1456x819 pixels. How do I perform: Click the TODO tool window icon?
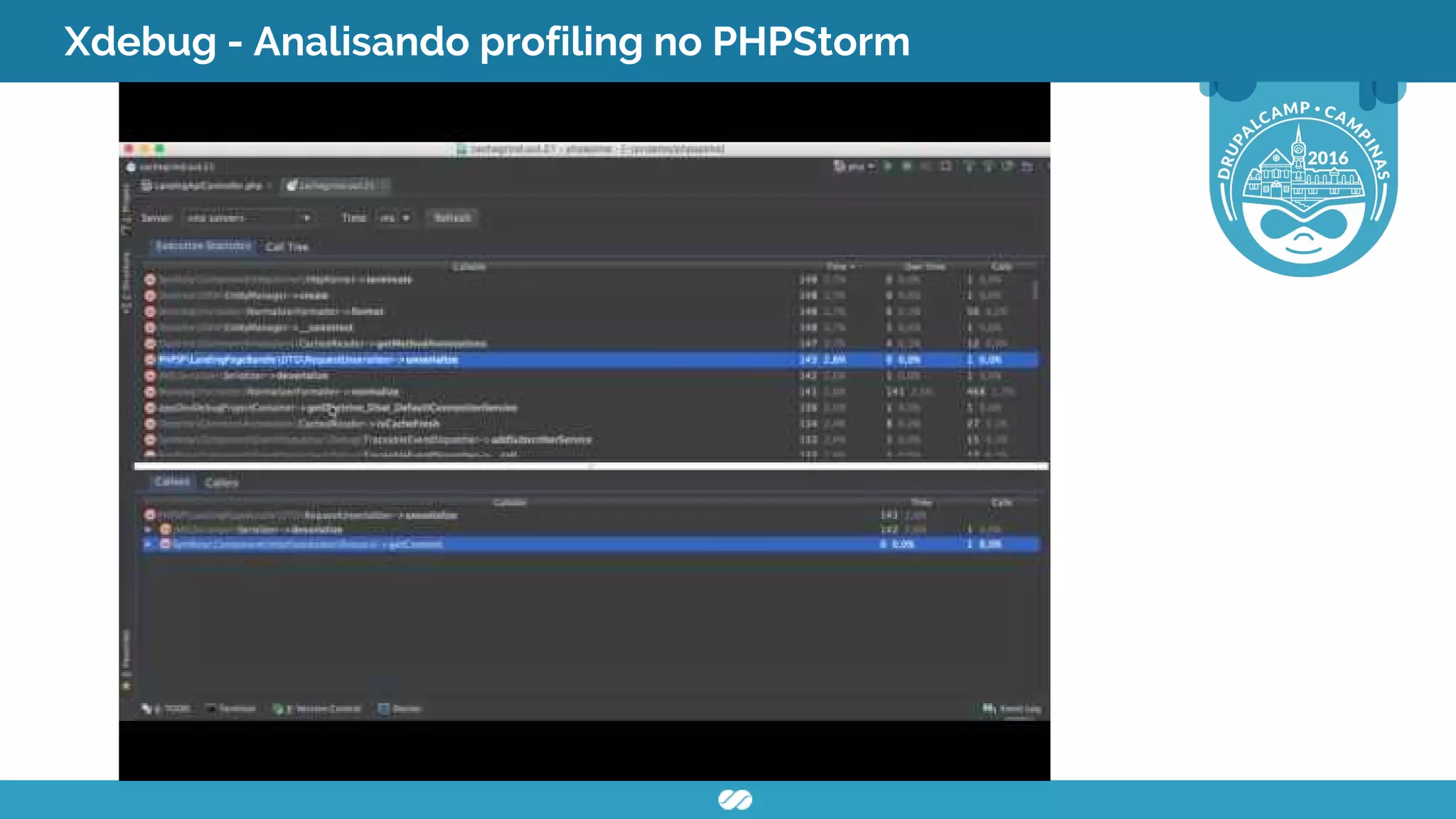tap(146, 709)
